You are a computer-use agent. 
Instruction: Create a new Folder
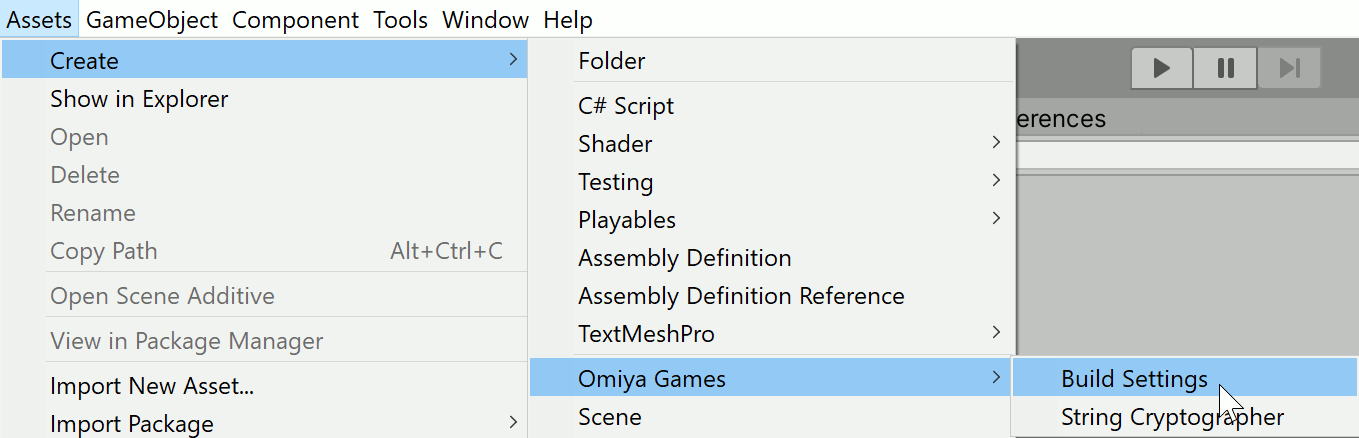611,61
